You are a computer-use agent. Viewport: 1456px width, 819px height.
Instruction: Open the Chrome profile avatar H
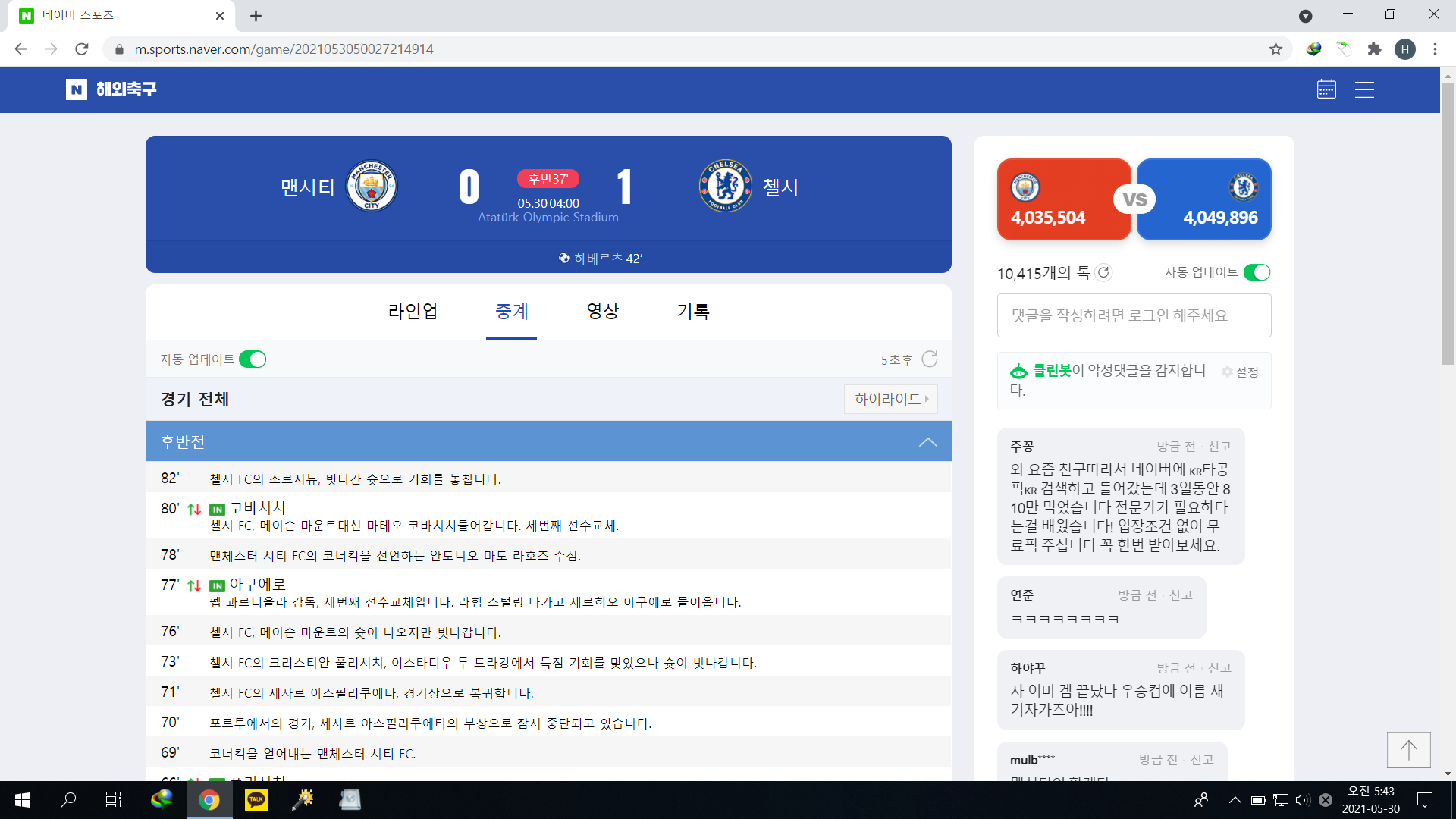1405,49
